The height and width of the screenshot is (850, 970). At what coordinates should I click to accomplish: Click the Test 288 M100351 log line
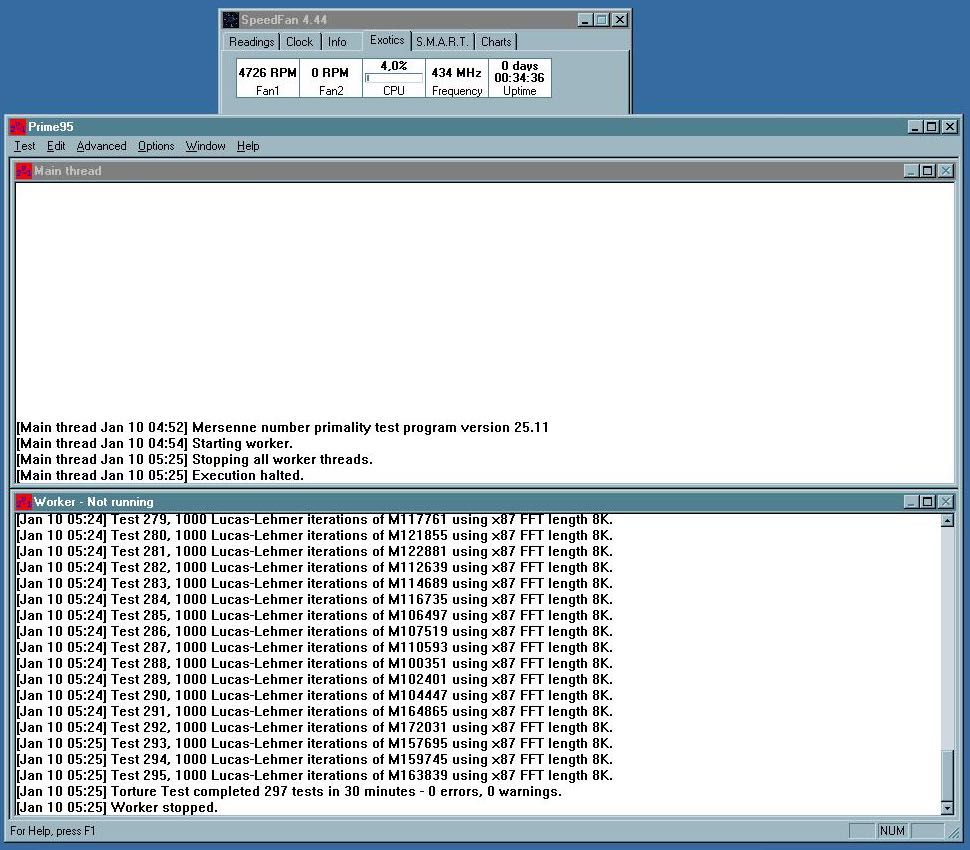point(314,664)
